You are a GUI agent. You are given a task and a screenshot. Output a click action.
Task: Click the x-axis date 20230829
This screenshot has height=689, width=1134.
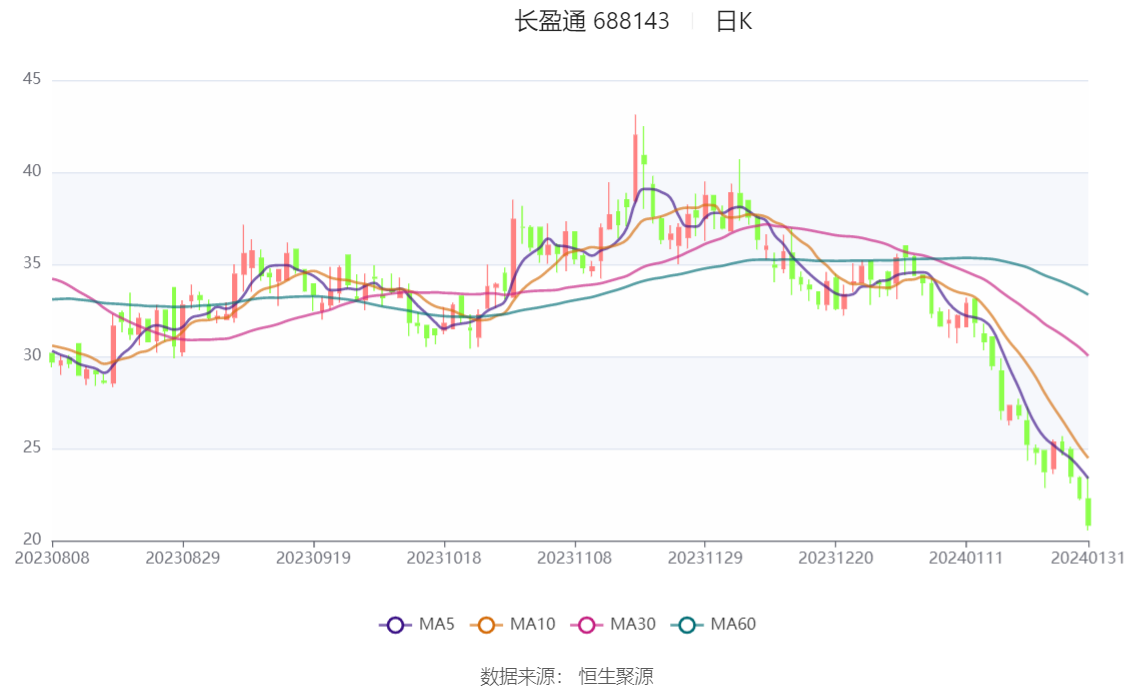(183, 558)
